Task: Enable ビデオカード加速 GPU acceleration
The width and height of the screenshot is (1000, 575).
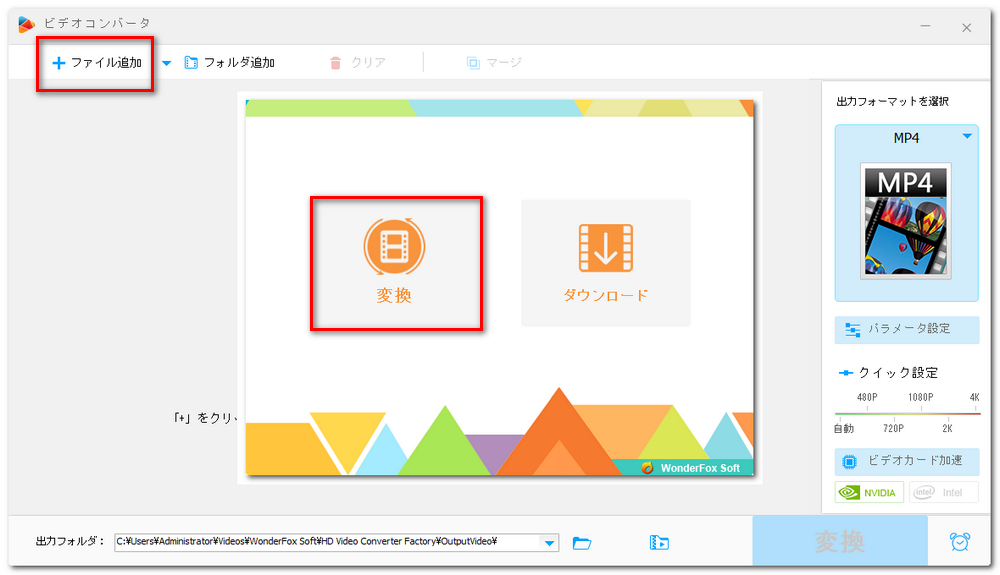Action: [907, 461]
